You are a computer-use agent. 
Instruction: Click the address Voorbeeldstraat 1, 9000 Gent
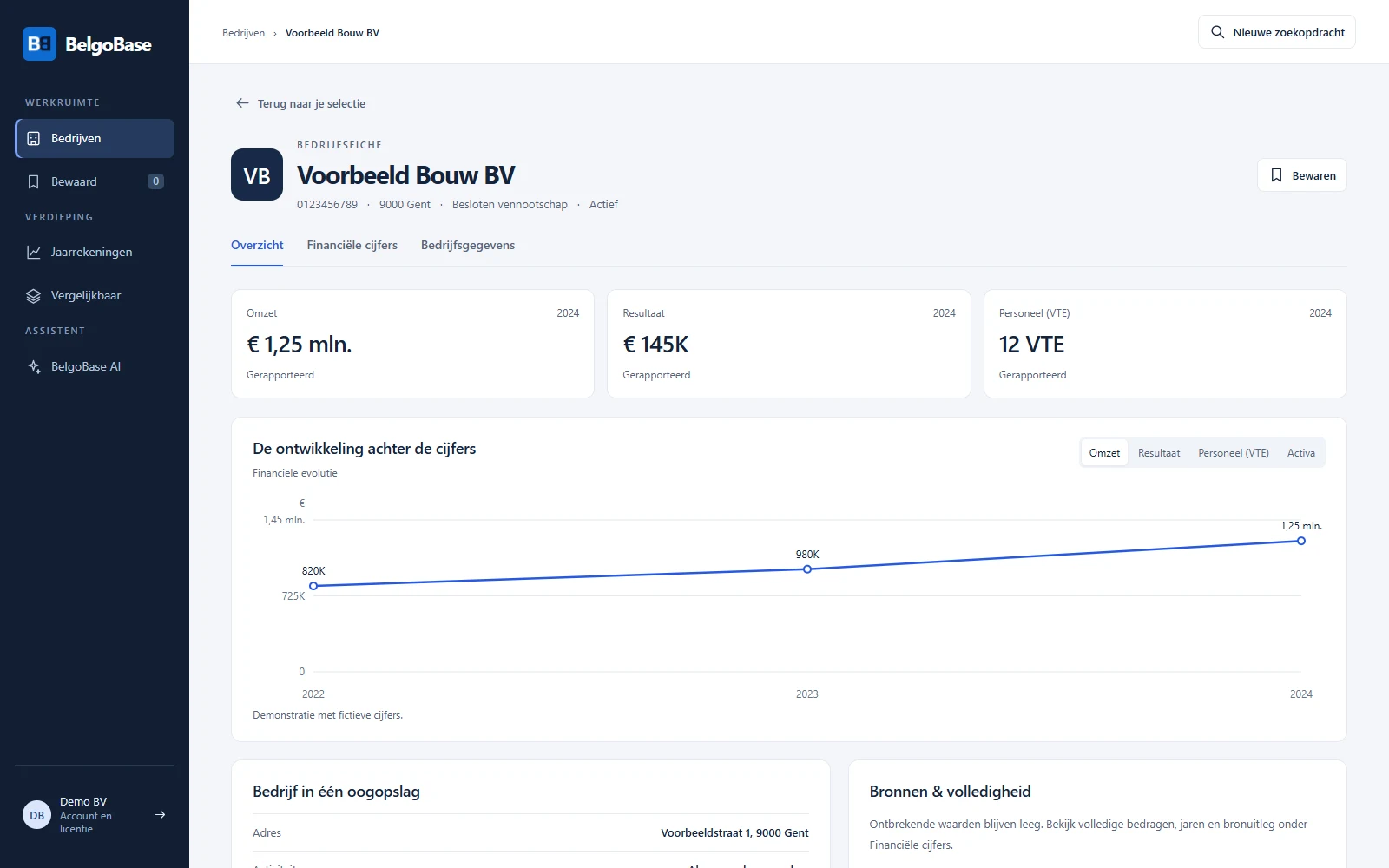[734, 832]
